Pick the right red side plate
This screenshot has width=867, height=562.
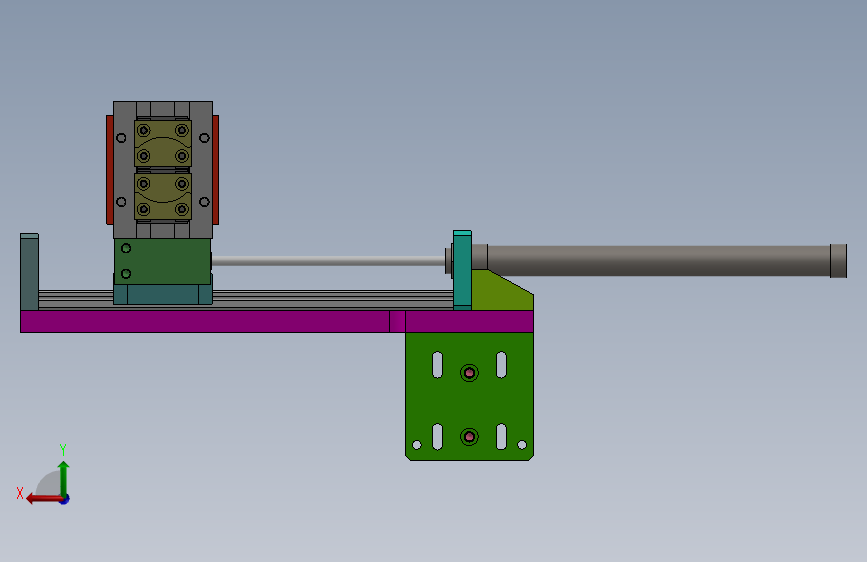pos(216,170)
